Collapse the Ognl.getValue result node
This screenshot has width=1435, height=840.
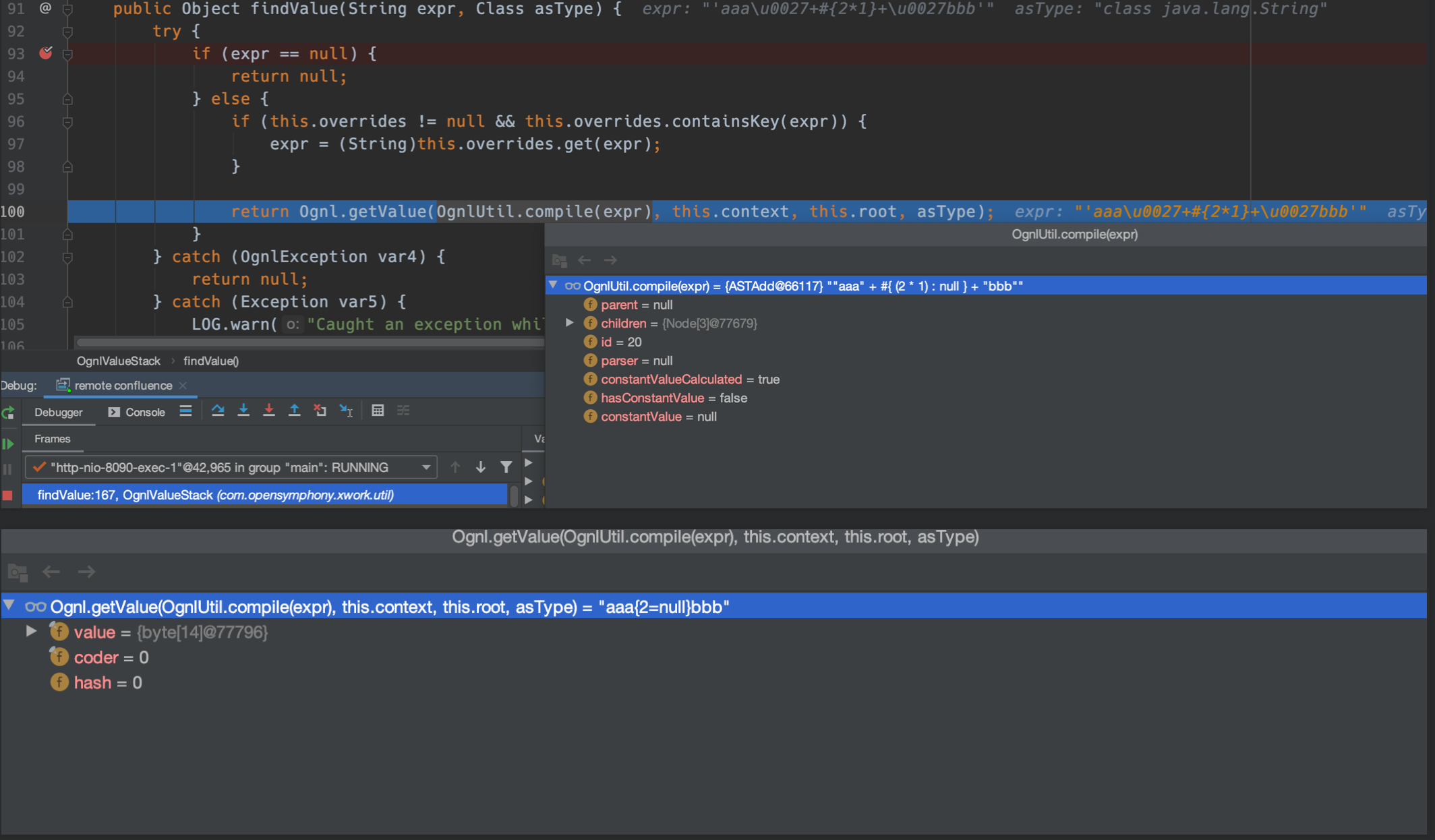(9, 605)
